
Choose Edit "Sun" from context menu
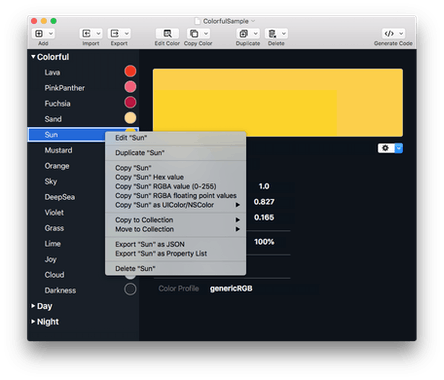click(176, 138)
